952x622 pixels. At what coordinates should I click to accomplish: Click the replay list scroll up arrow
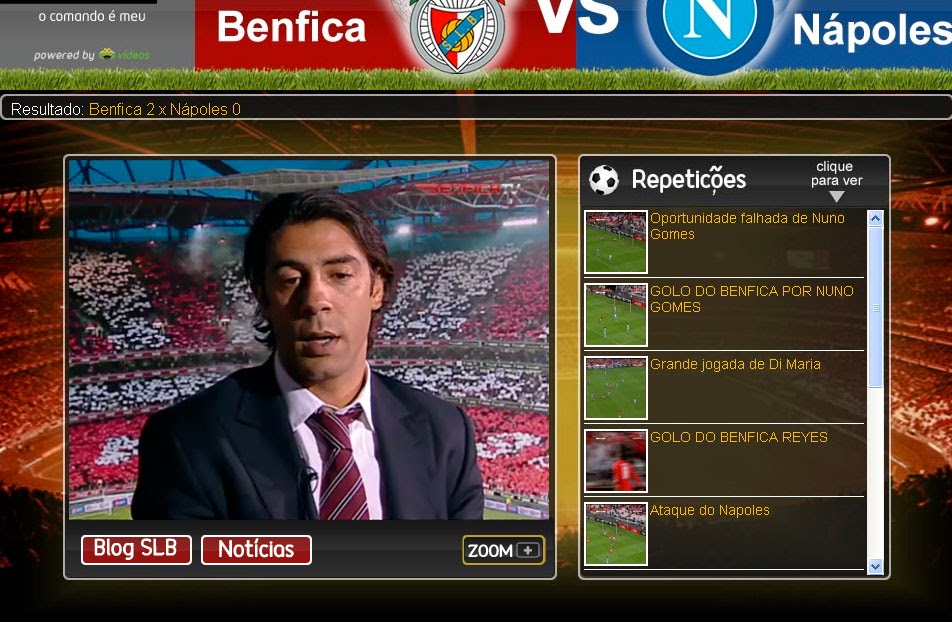point(875,218)
